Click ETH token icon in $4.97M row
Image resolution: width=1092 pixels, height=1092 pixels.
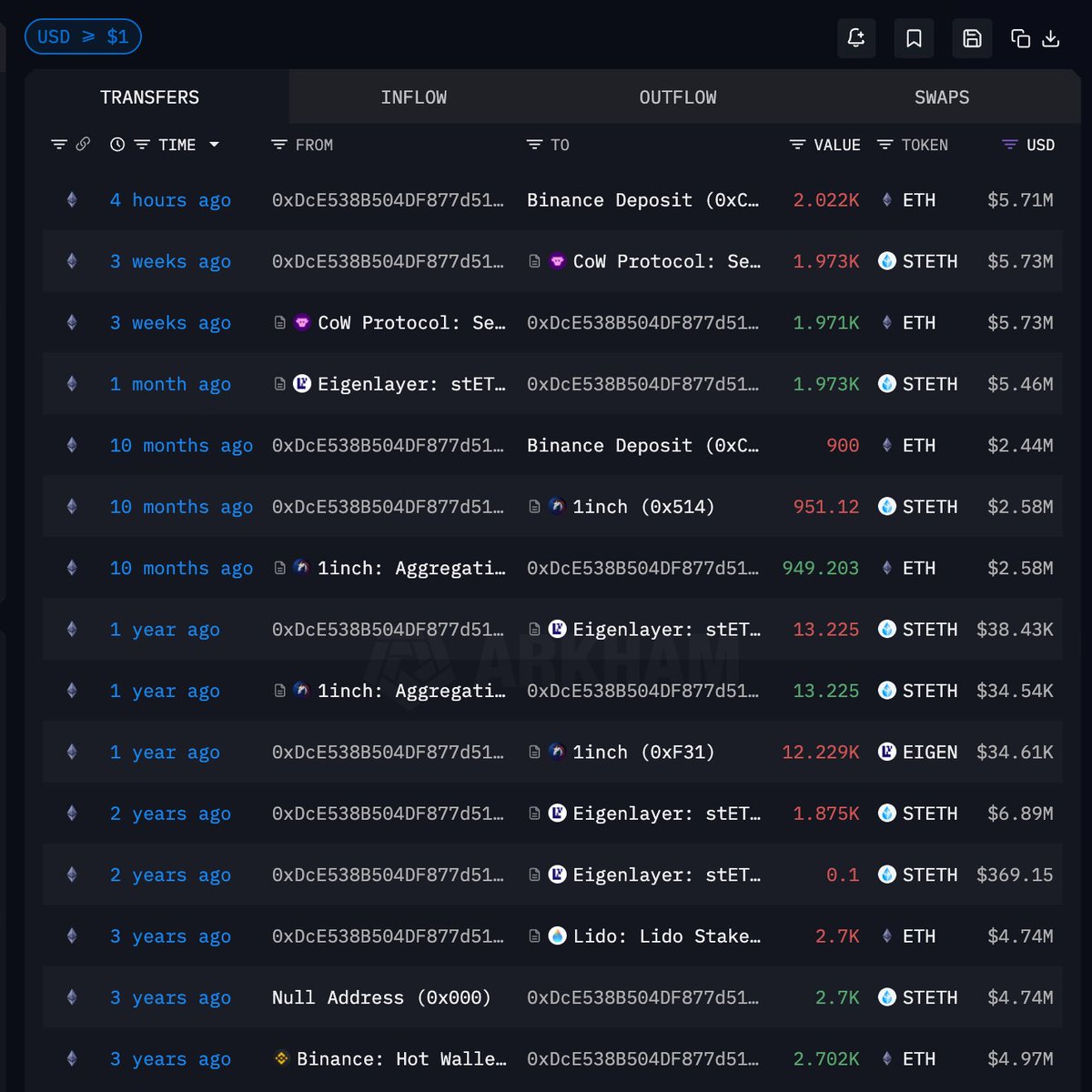[x=887, y=1059]
